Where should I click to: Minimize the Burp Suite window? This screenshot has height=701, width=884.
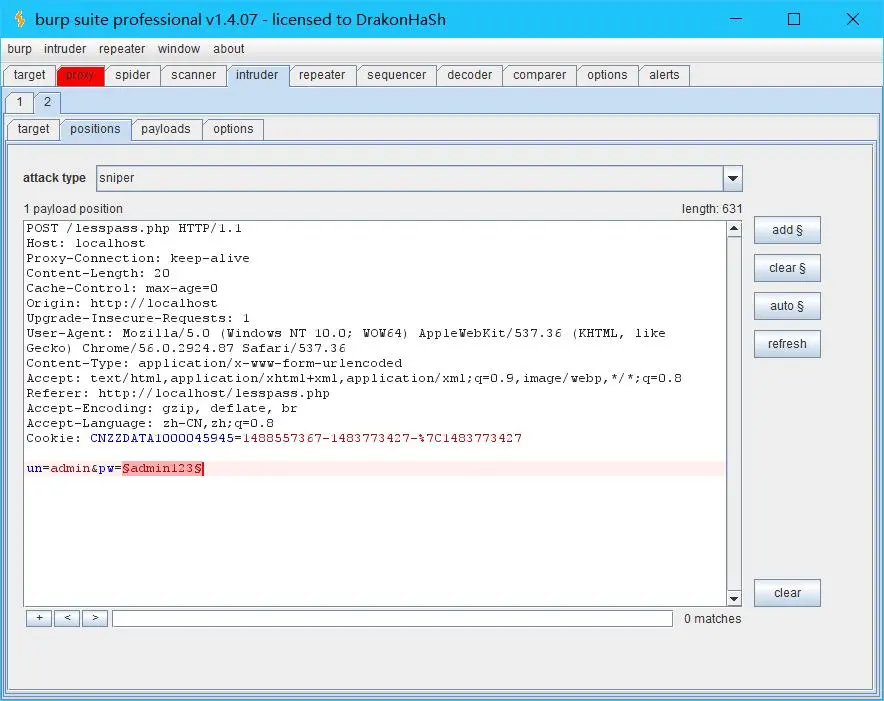(x=736, y=19)
